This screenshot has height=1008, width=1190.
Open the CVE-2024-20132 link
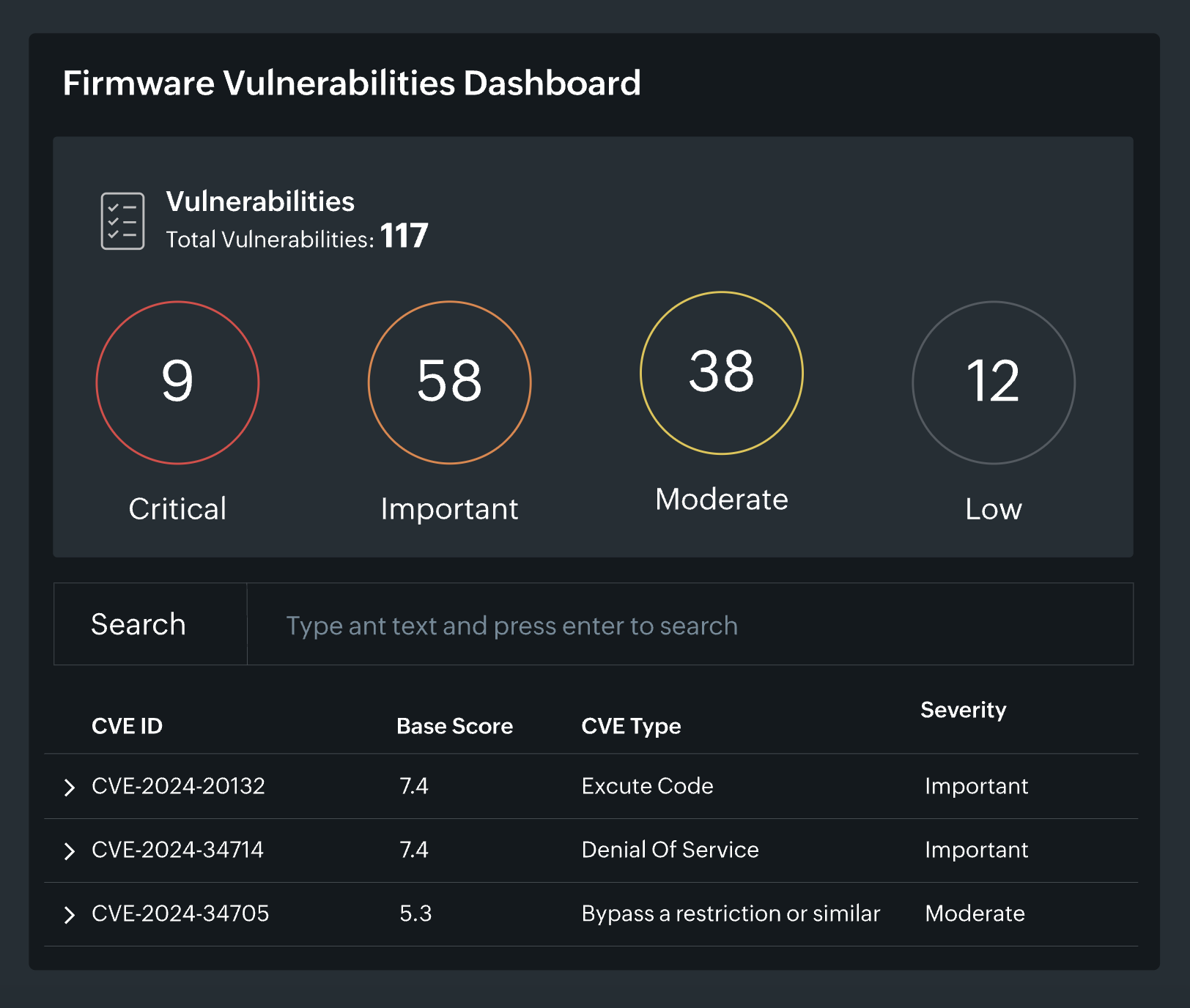(178, 786)
